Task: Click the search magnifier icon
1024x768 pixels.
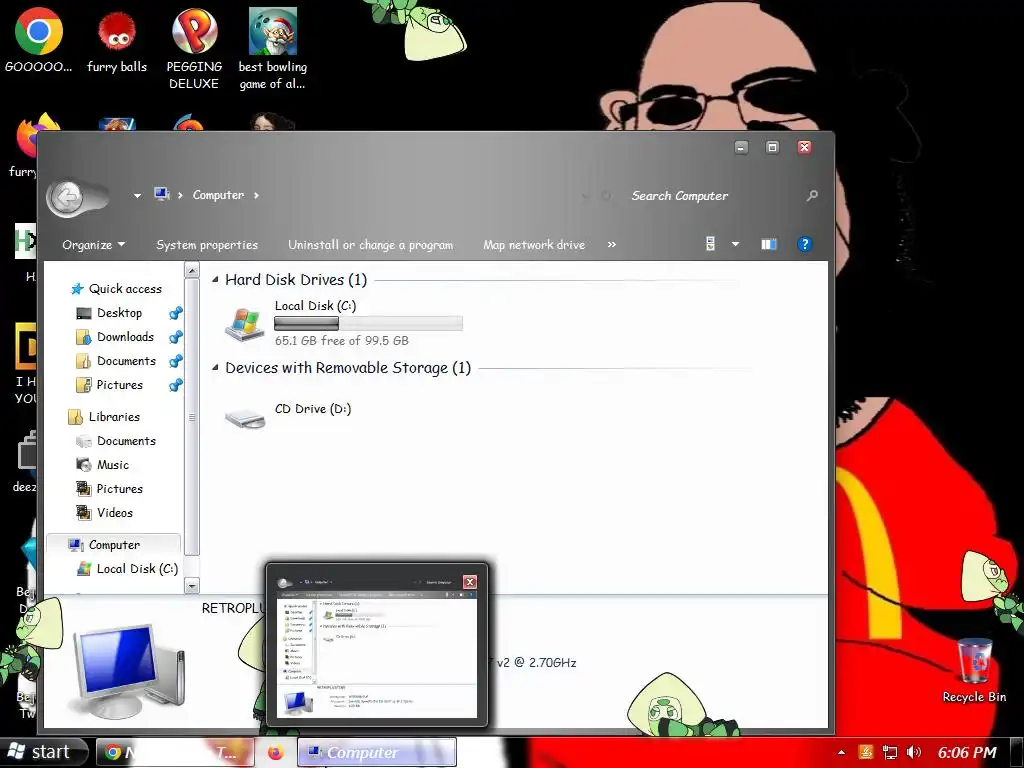Action: point(812,195)
